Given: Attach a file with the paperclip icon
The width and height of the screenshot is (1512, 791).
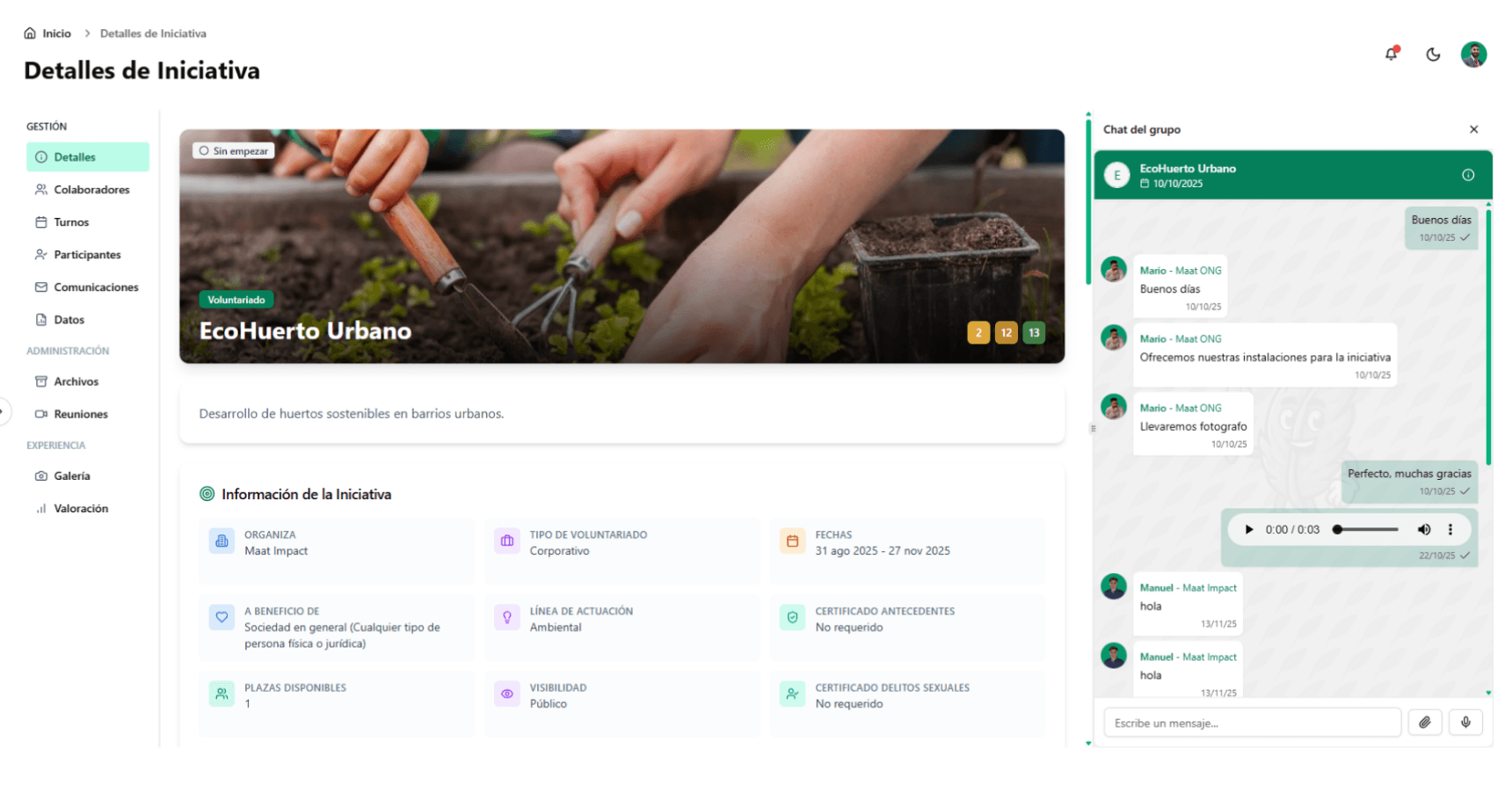Looking at the screenshot, I should coord(1425,722).
